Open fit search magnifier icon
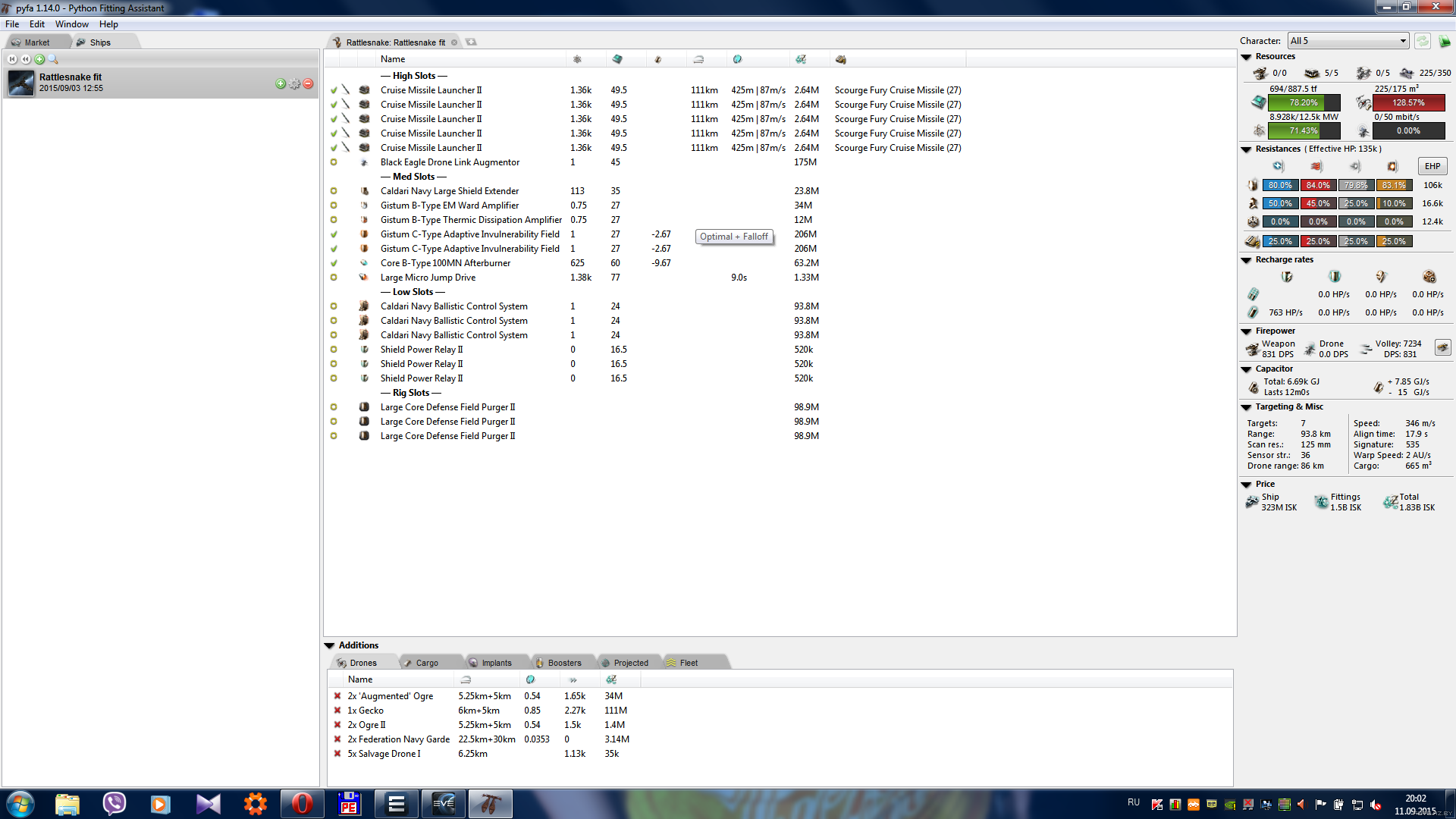Screen dimensions: 1456x819 click(x=53, y=59)
